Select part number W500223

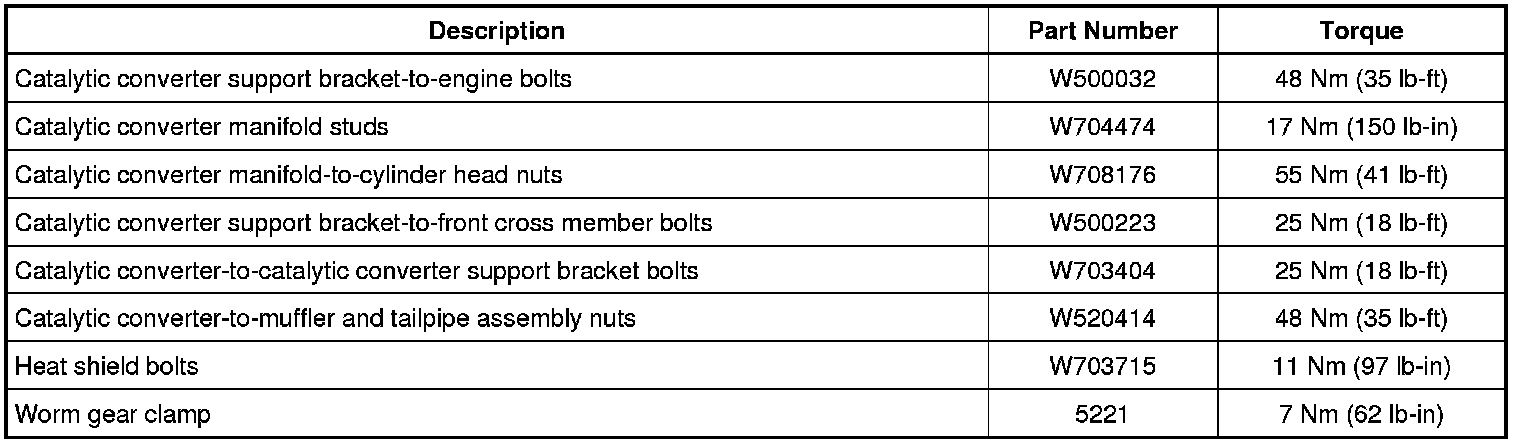1102,223
